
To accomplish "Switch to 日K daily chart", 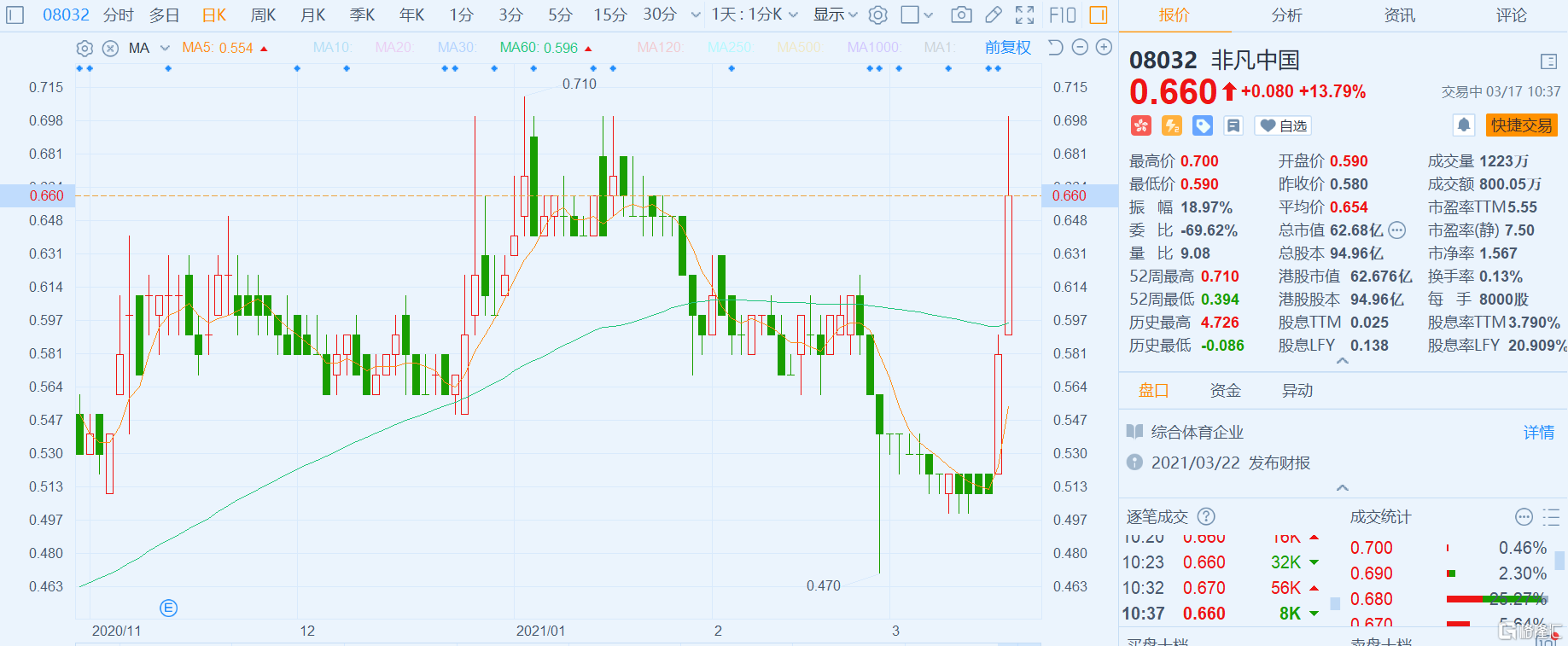I will [214, 15].
